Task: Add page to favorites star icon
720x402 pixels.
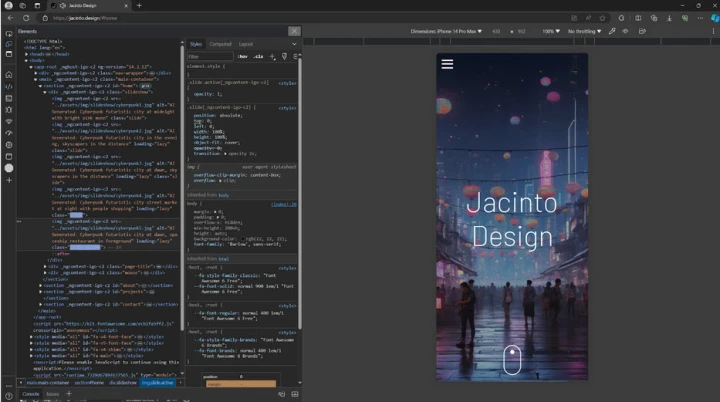Action: pyautogui.click(x=602, y=18)
